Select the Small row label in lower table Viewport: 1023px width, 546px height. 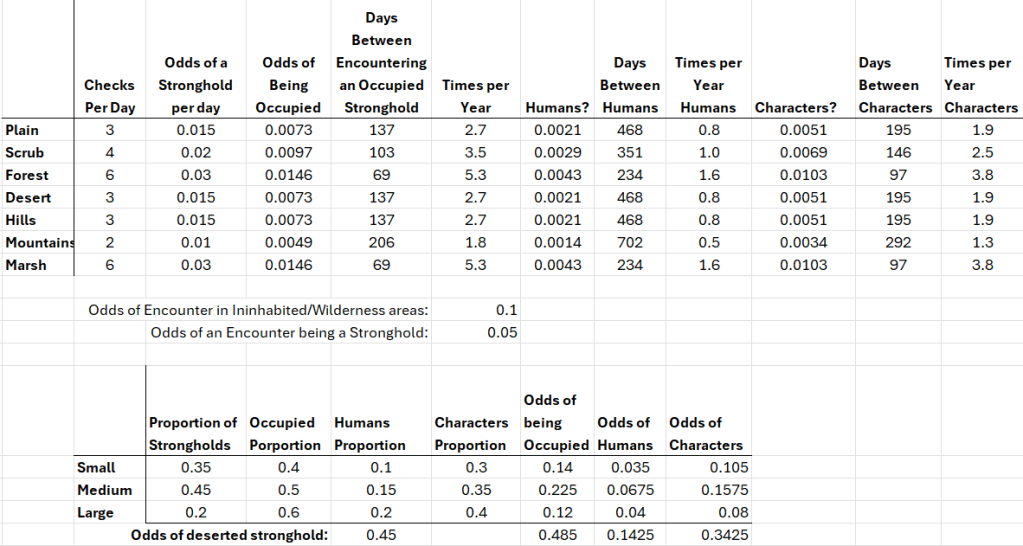(96, 467)
